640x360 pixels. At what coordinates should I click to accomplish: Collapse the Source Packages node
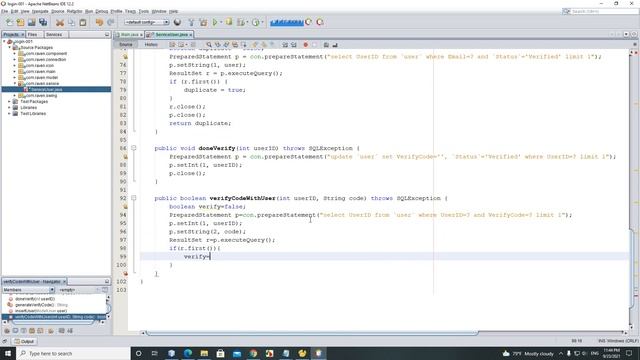(x=10, y=47)
